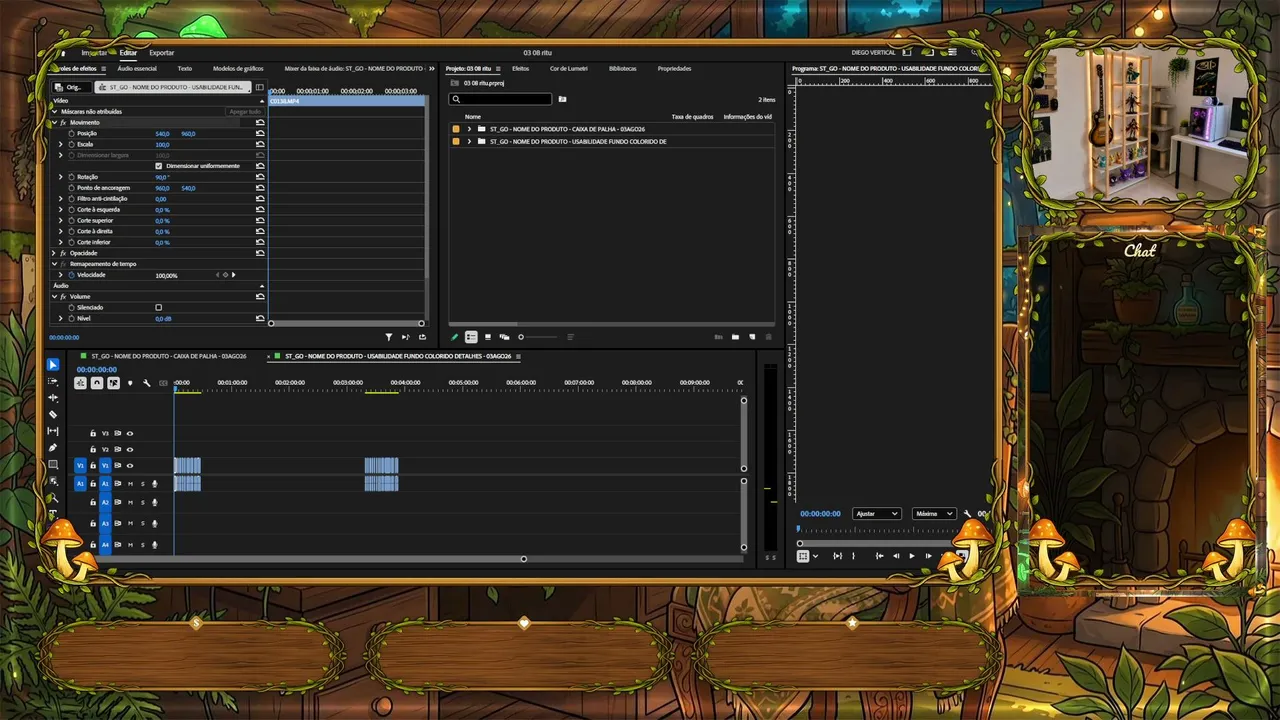1280x720 pixels.
Task: Click the Apagar tudo button
Action: point(246,112)
